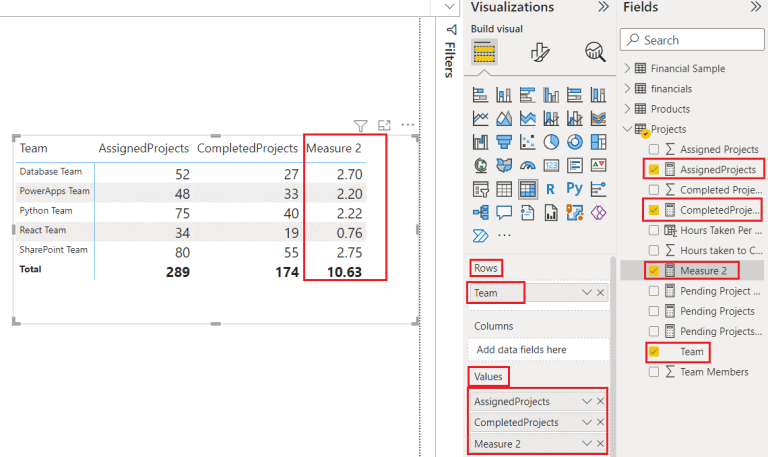
Task: Select the treemap visual
Action: click(x=599, y=142)
